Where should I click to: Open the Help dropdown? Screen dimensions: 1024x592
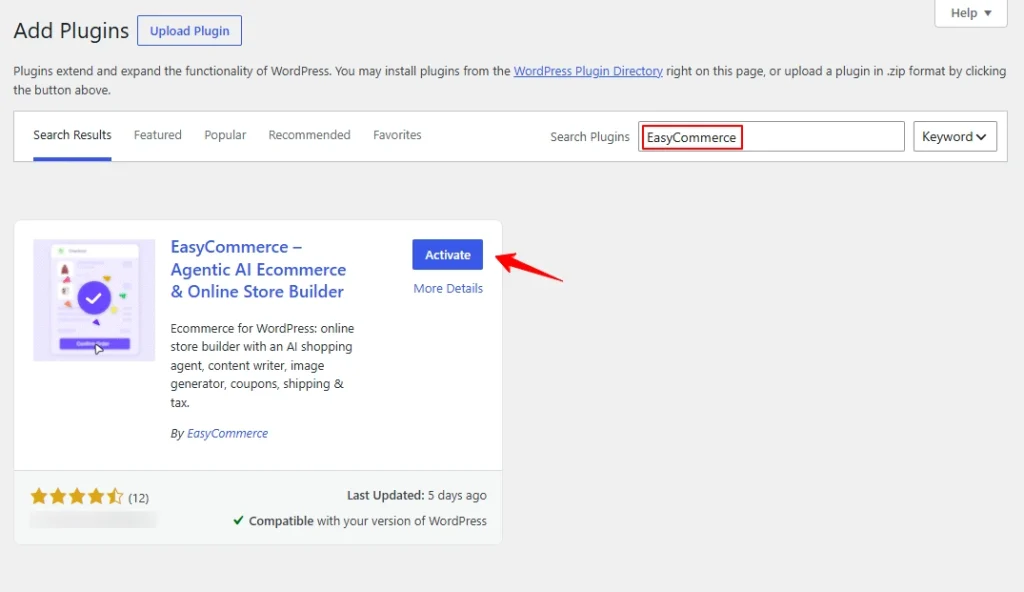pyautogui.click(x=970, y=13)
